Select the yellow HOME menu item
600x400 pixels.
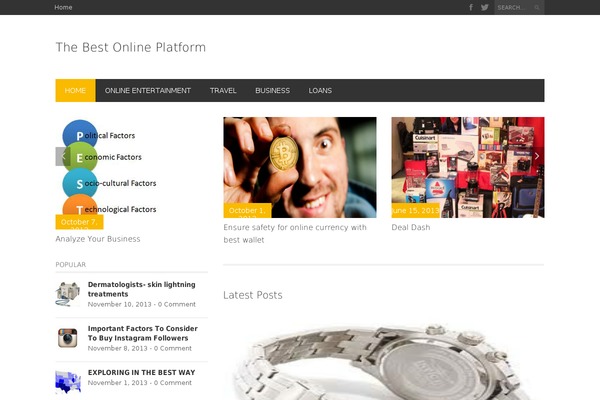[x=75, y=90]
